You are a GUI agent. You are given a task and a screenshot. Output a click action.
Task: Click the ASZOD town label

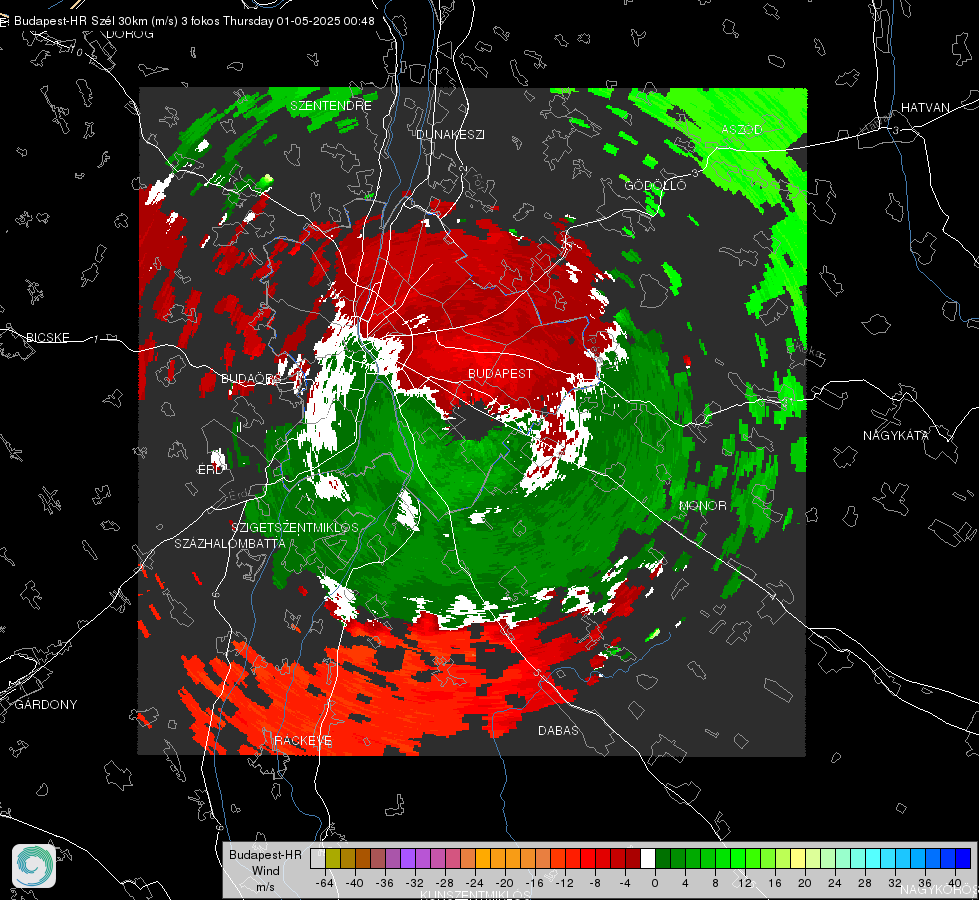(742, 129)
